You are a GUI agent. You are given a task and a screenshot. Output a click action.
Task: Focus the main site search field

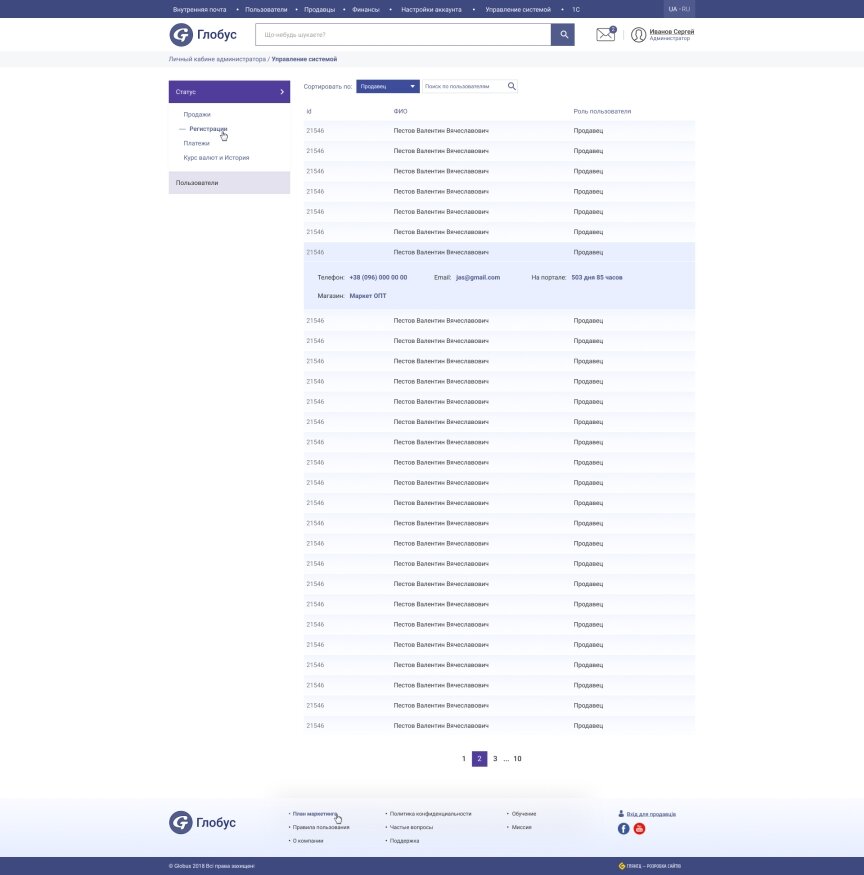tap(403, 35)
